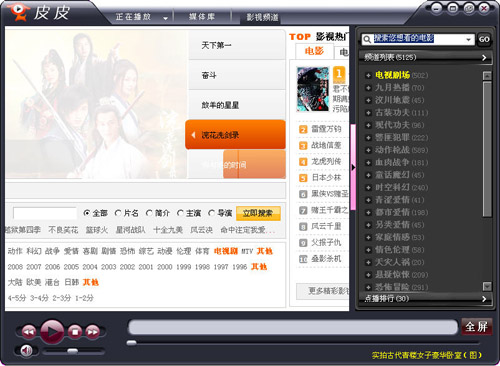Viewport: 500px width, 366px height.
Task: Hit the fast-forward button beside stop
Action: pyautogui.click(x=92, y=332)
